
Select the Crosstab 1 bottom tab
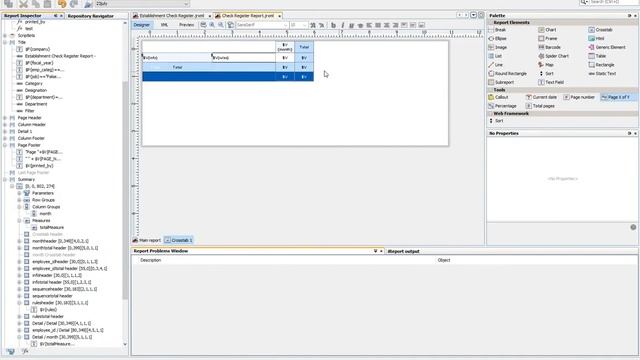pyautogui.click(x=178, y=240)
